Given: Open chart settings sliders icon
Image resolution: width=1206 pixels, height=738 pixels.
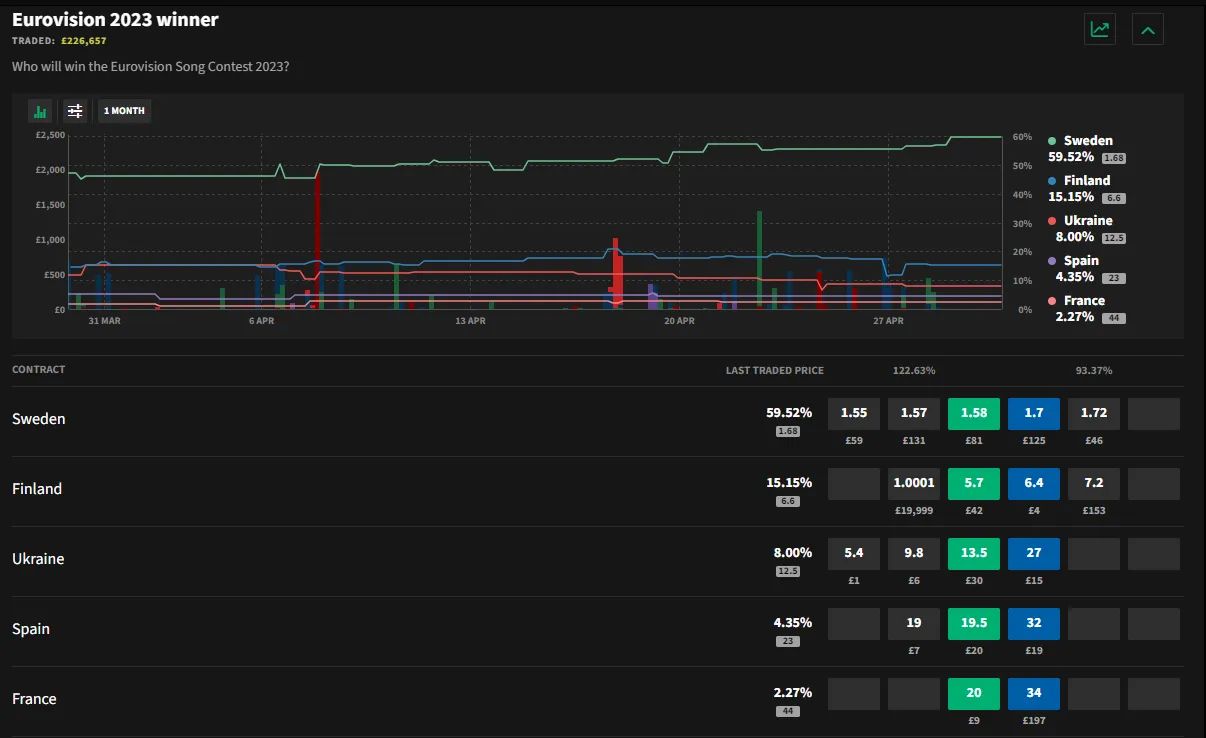Looking at the screenshot, I should click(75, 111).
